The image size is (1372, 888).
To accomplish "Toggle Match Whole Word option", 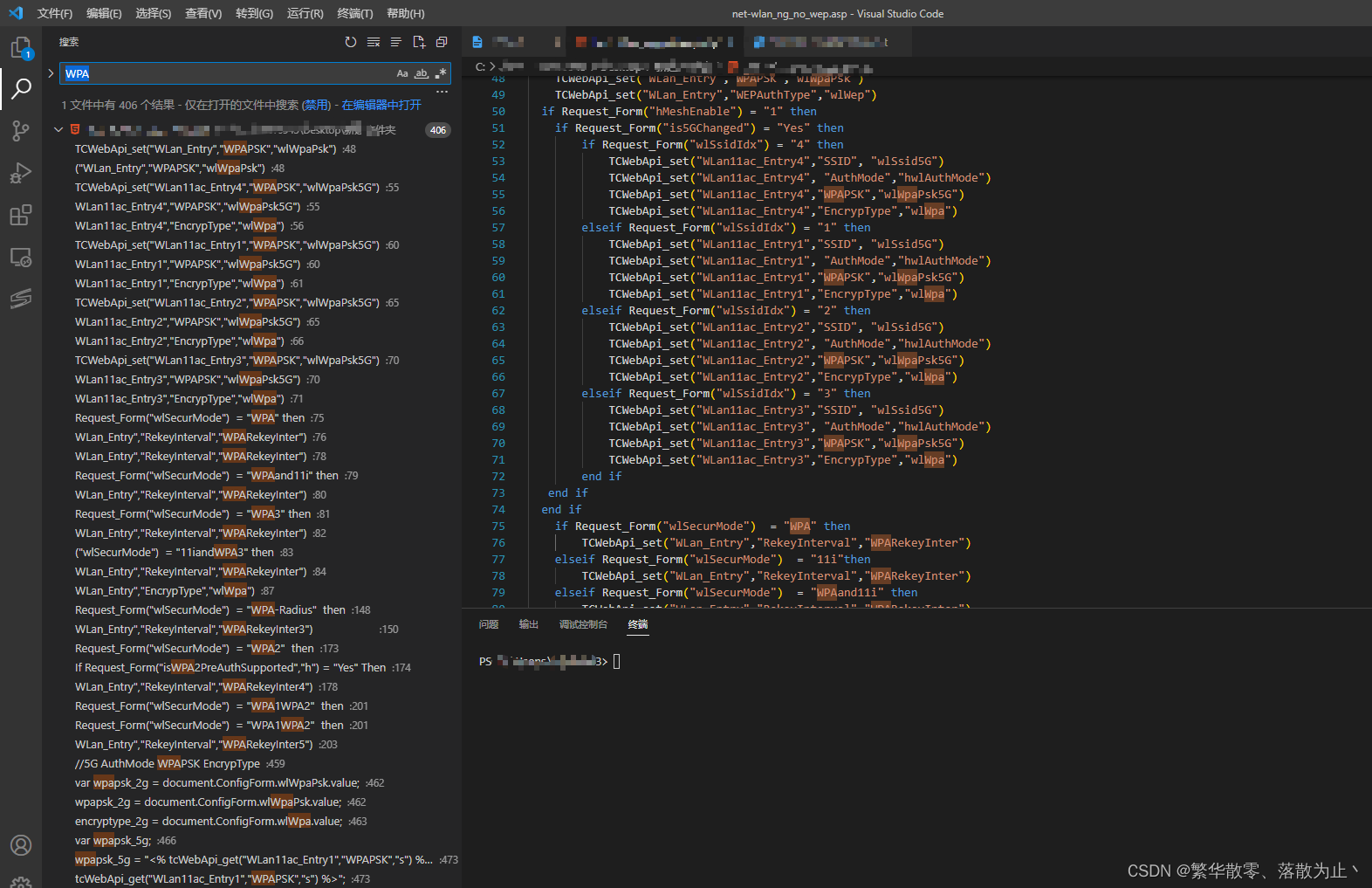I will 422,73.
